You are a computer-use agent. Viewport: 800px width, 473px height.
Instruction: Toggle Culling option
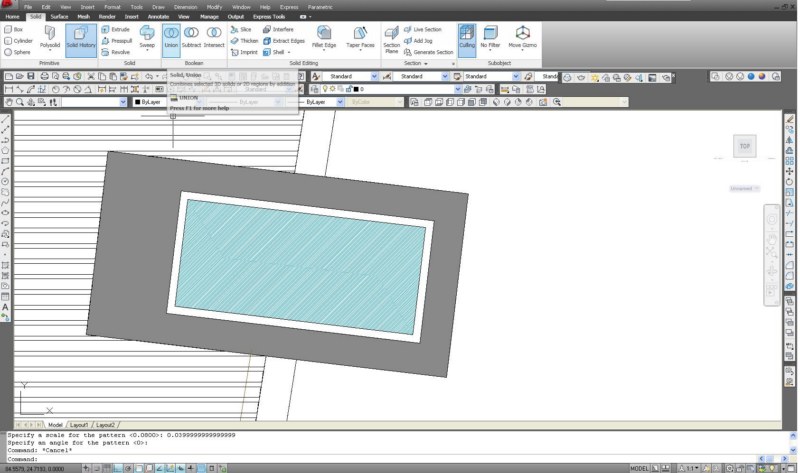pyautogui.click(x=467, y=40)
